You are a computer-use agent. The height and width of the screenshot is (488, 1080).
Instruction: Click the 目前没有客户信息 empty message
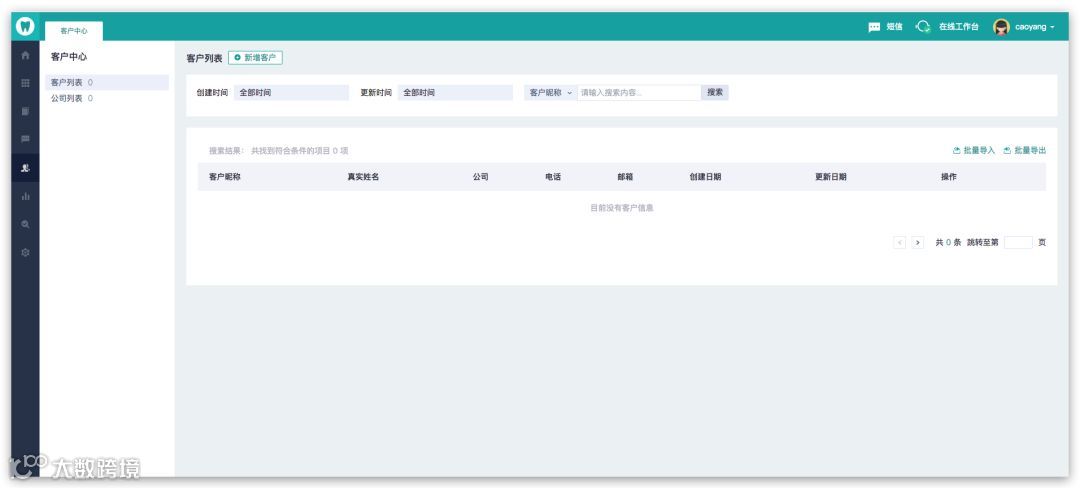(622, 208)
